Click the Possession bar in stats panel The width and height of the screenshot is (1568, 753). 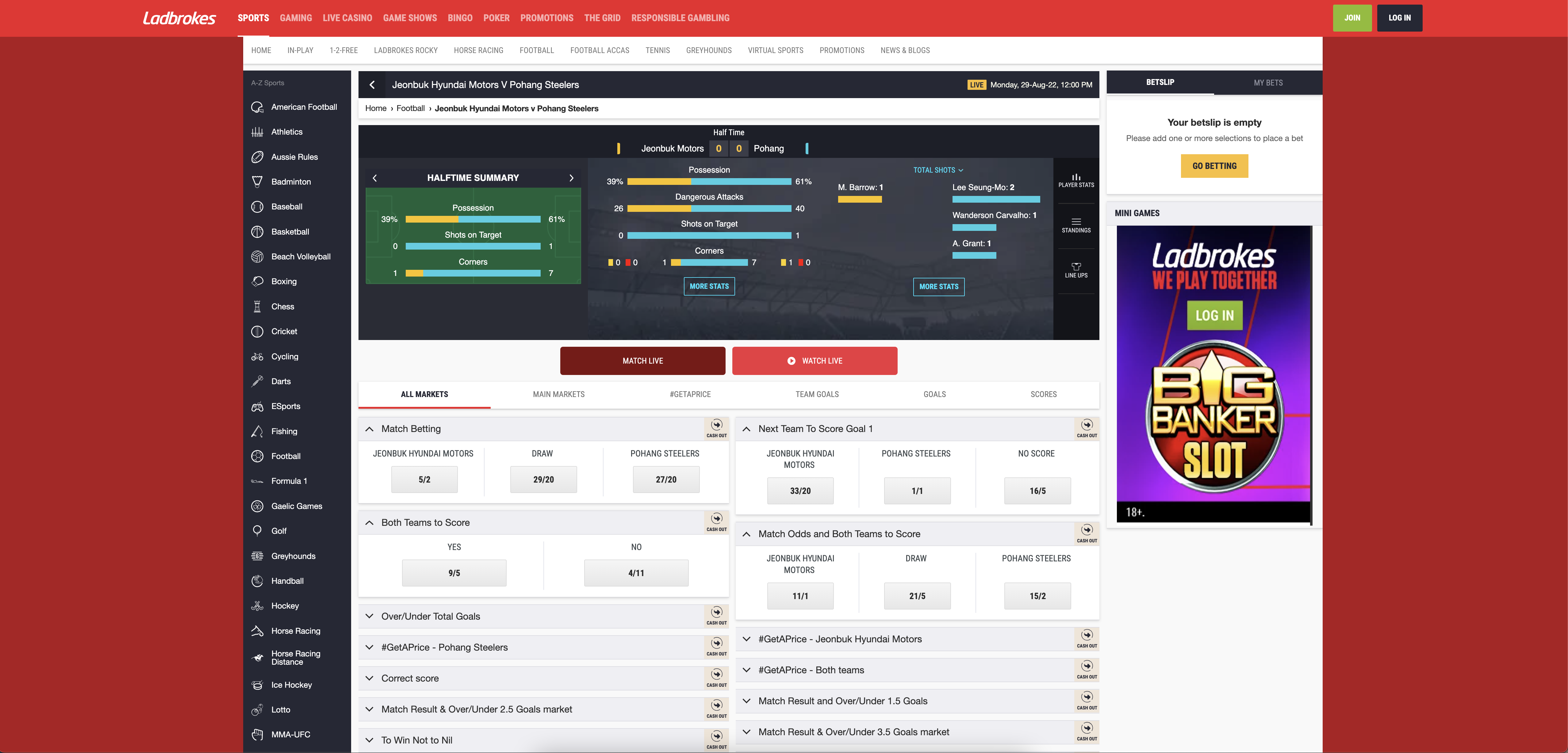pos(709,182)
